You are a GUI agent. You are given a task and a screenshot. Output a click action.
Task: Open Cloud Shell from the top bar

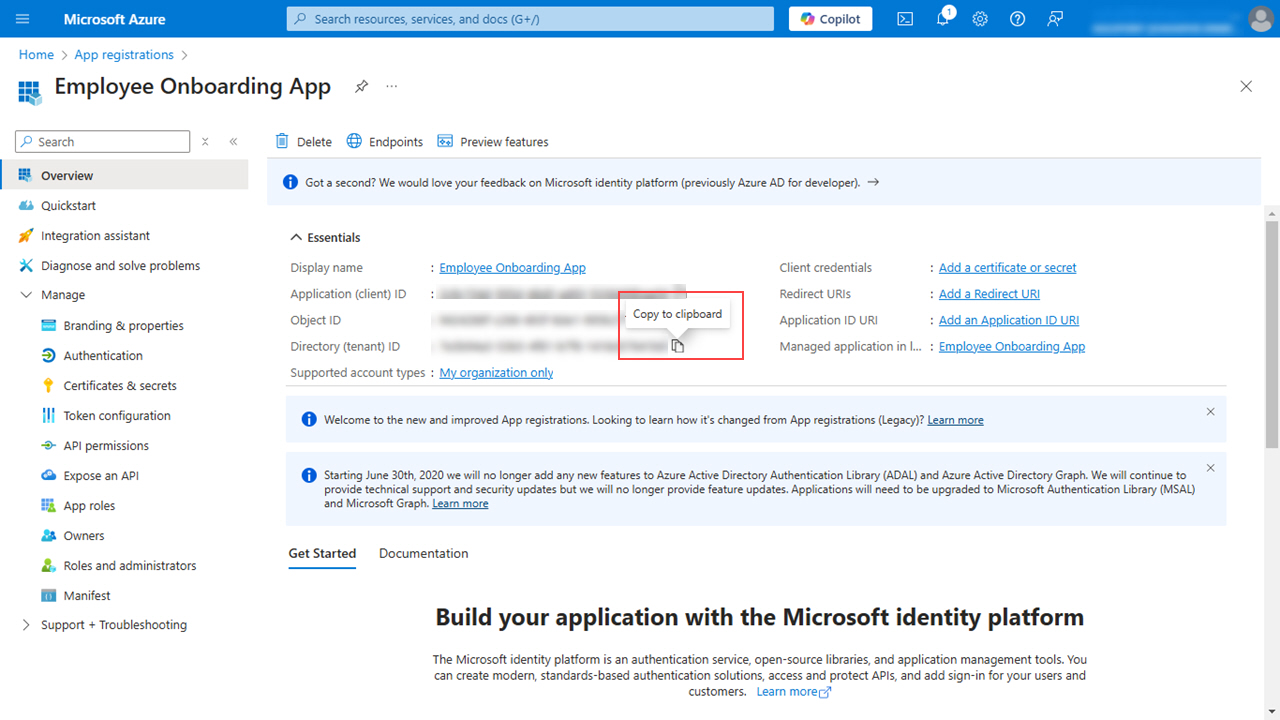tap(905, 19)
